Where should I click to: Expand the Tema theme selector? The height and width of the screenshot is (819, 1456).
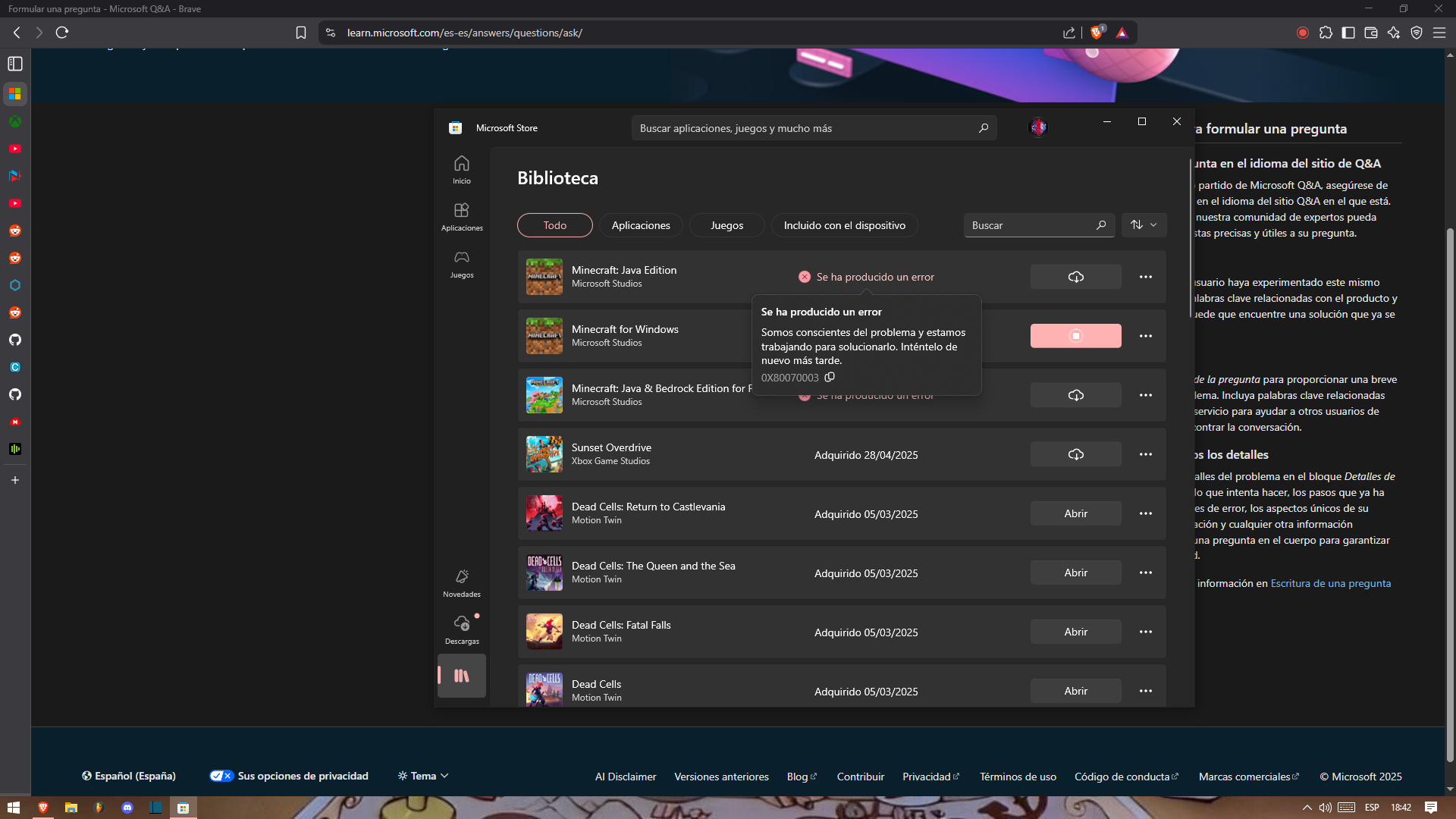(x=423, y=776)
